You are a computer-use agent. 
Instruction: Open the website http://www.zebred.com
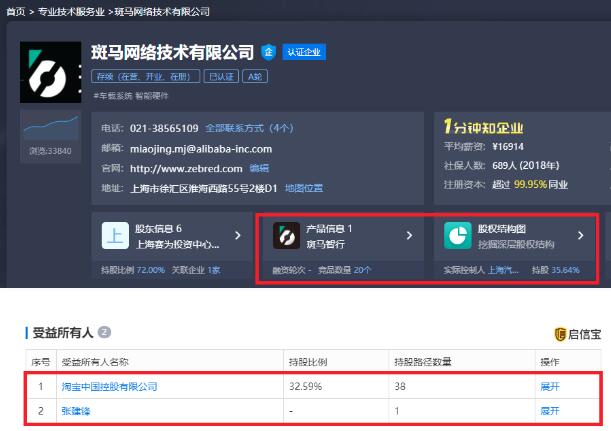[186, 169]
